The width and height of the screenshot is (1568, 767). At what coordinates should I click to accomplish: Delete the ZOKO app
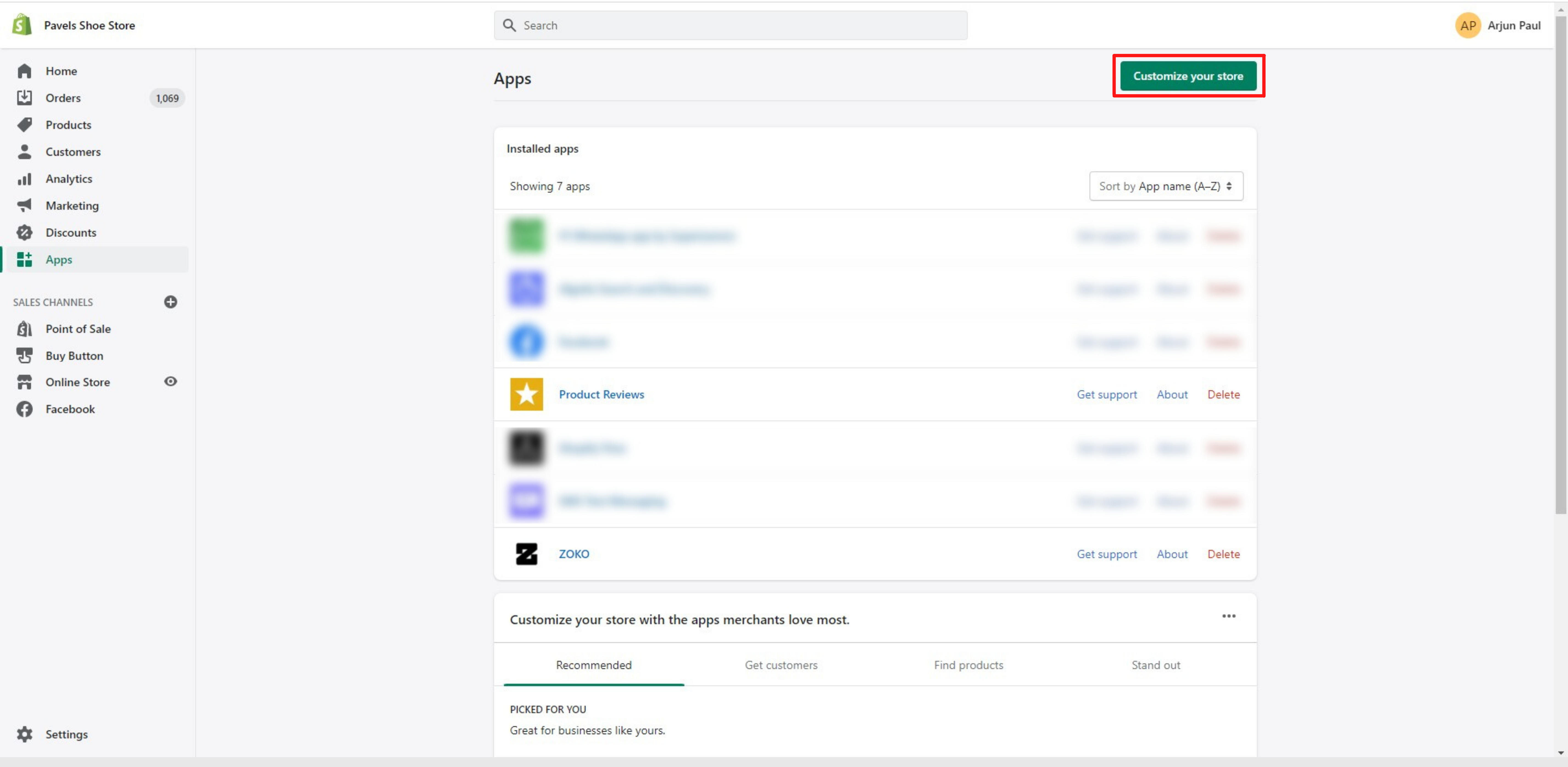click(x=1224, y=554)
